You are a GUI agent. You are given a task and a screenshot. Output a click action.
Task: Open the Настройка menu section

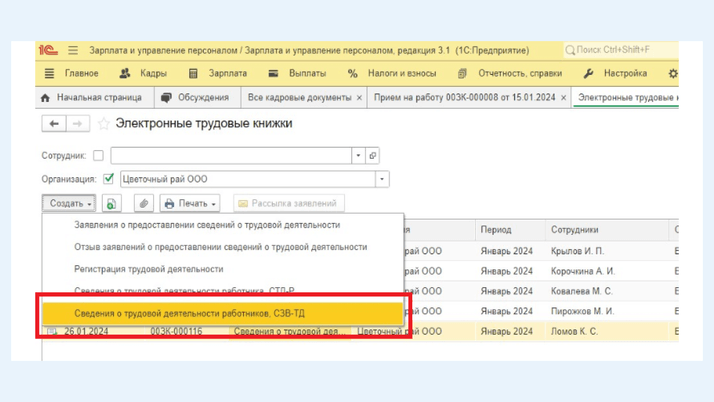tap(625, 73)
